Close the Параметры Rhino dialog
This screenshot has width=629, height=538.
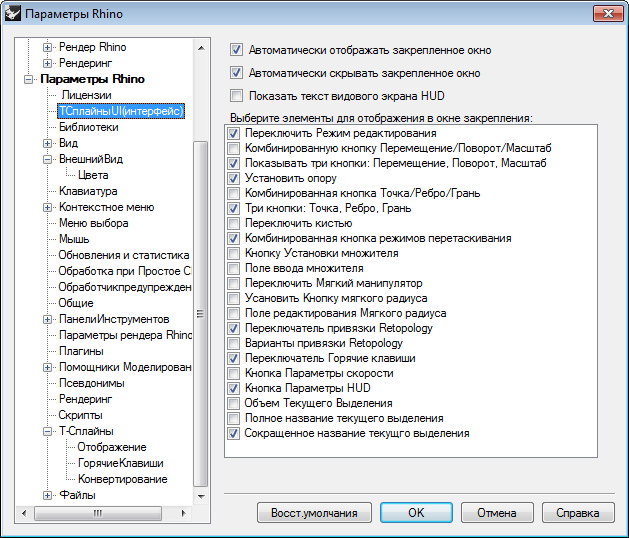[608, 14]
